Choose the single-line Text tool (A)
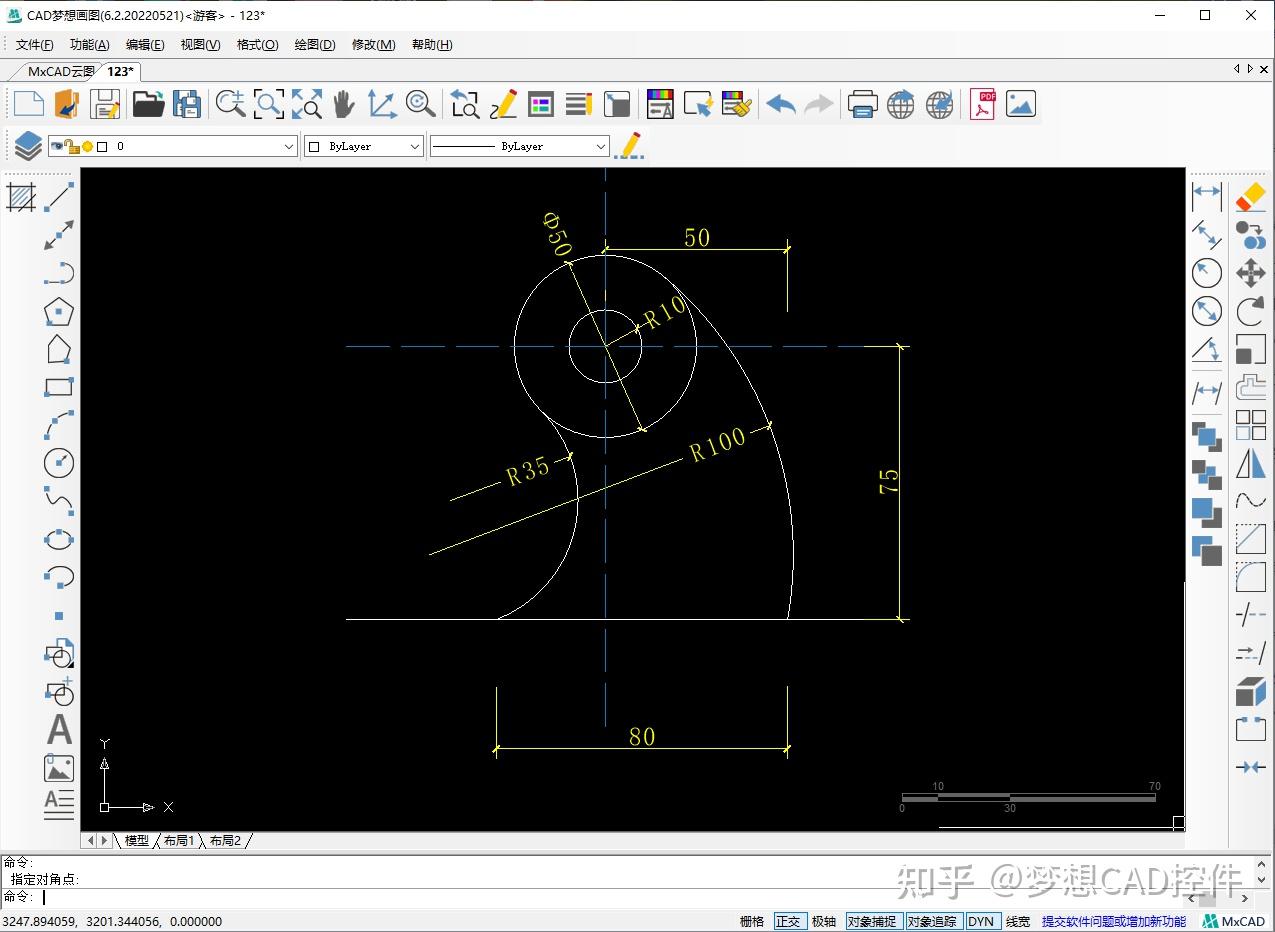1275x932 pixels. (59, 730)
